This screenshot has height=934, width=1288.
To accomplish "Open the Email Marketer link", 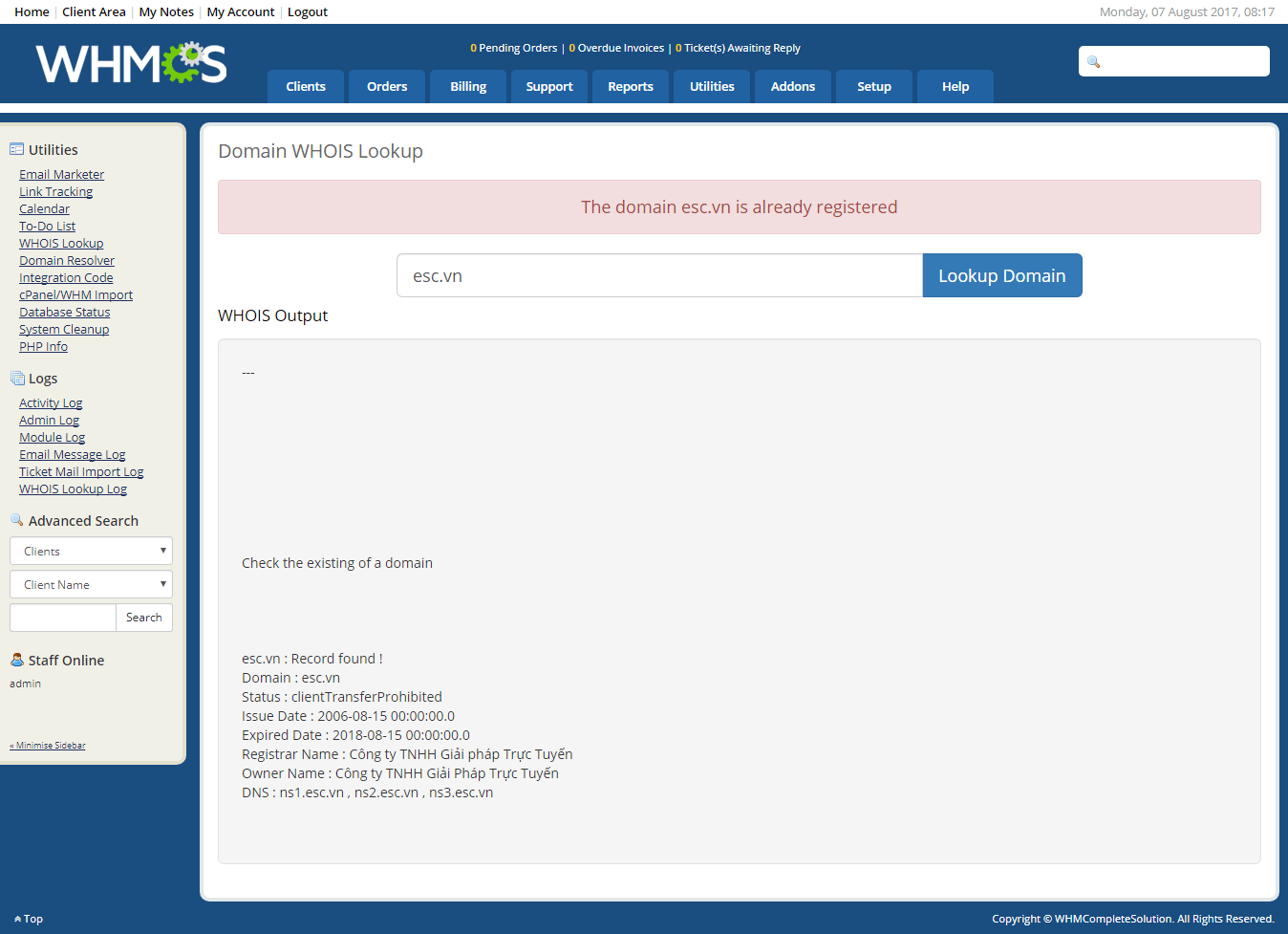I will pyautogui.click(x=61, y=174).
